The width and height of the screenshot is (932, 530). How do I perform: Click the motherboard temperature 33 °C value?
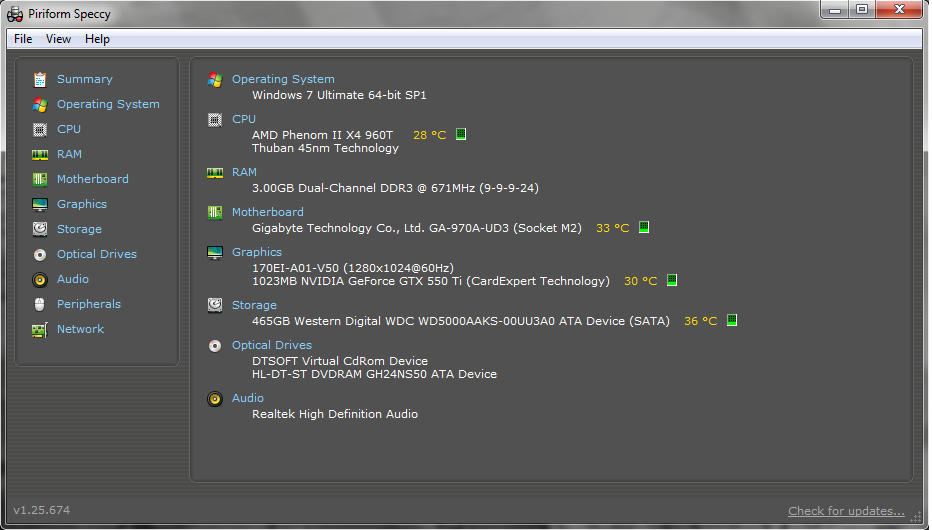(613, 228)
